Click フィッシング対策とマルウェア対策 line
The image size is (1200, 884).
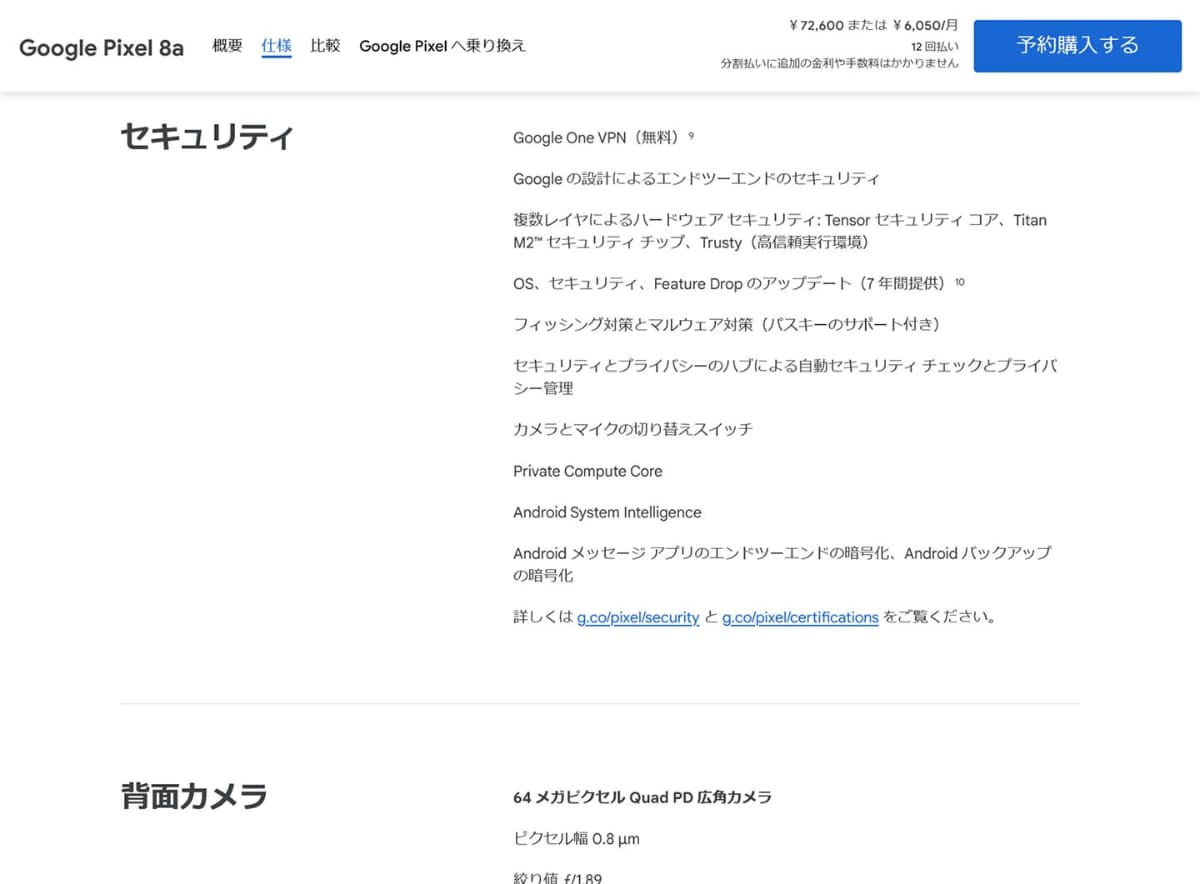click(727, 325)
